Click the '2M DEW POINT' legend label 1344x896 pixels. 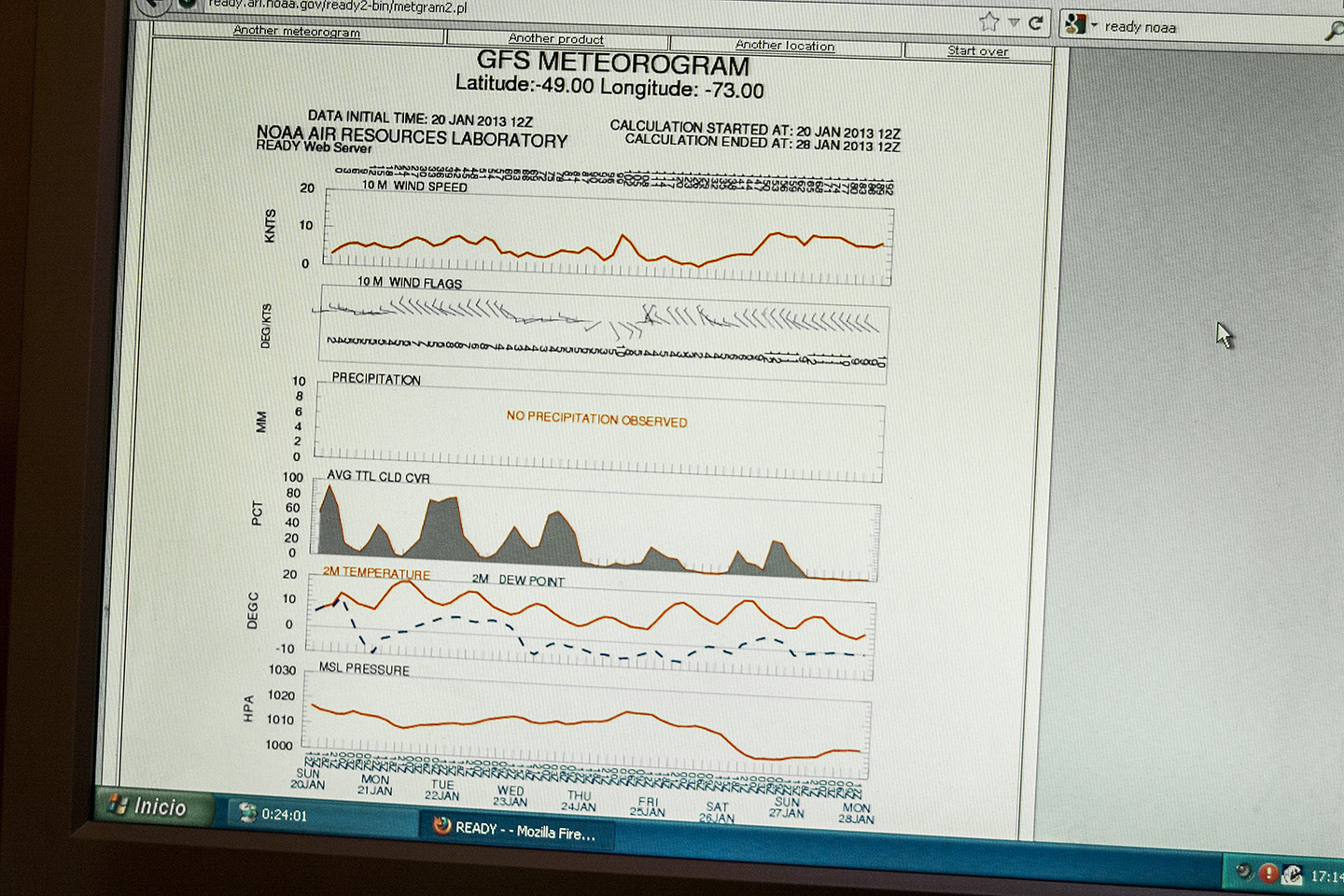(518, 580)
